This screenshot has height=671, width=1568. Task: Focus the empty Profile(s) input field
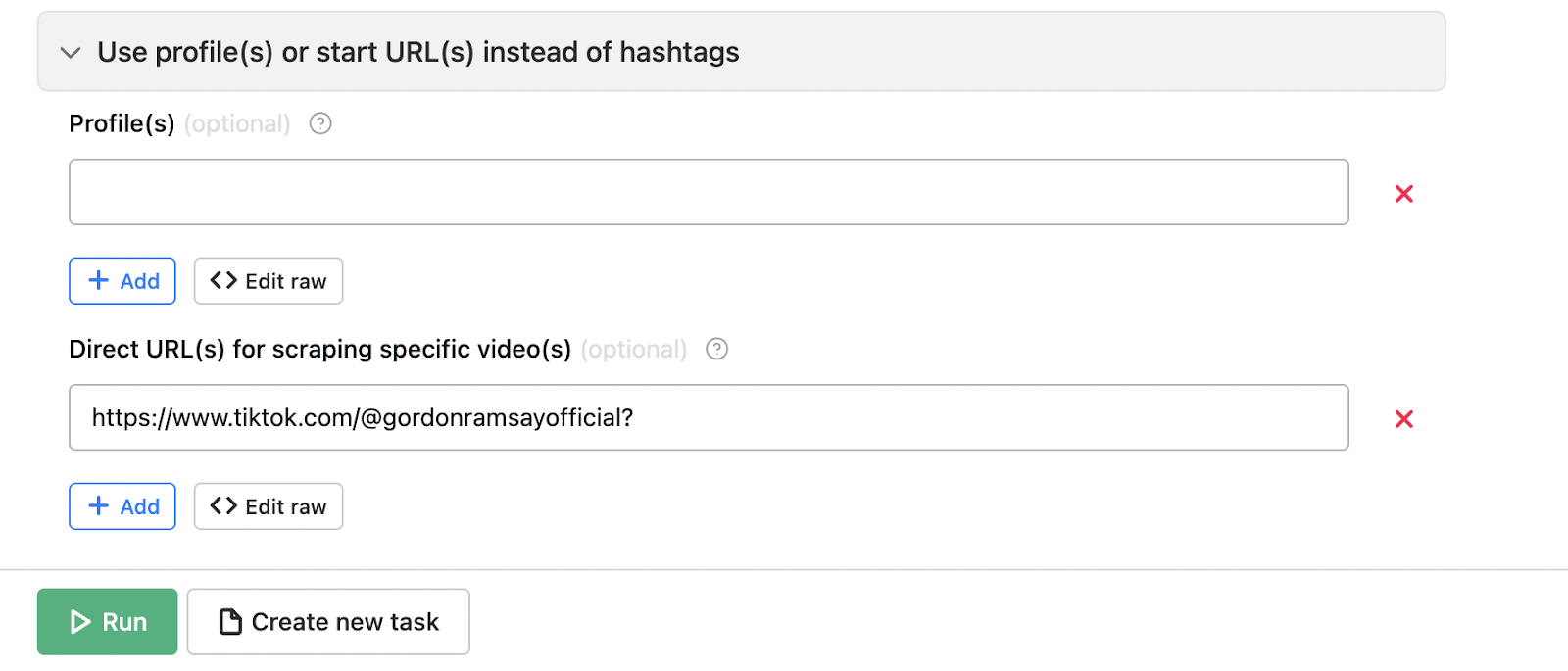click(708, 192)
